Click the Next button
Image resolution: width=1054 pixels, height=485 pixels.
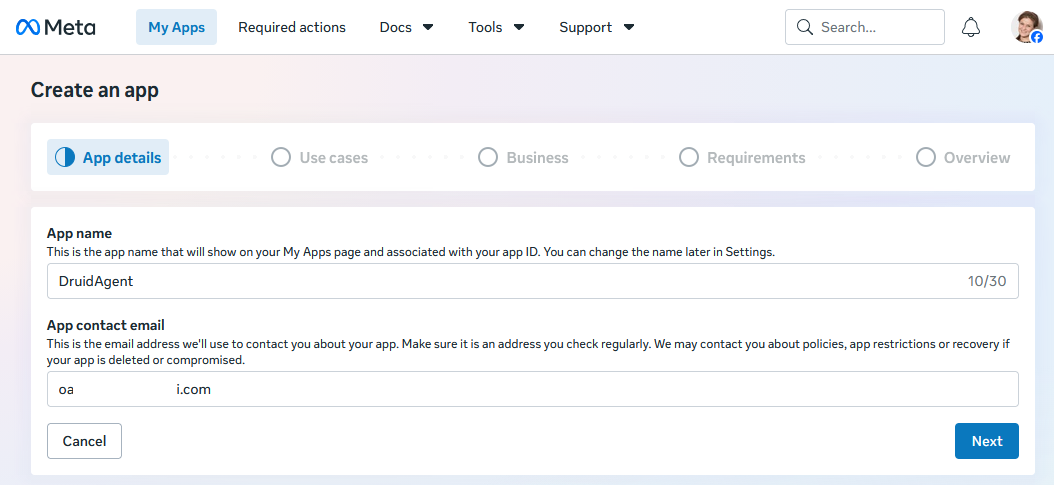click(x=987, y=441)
